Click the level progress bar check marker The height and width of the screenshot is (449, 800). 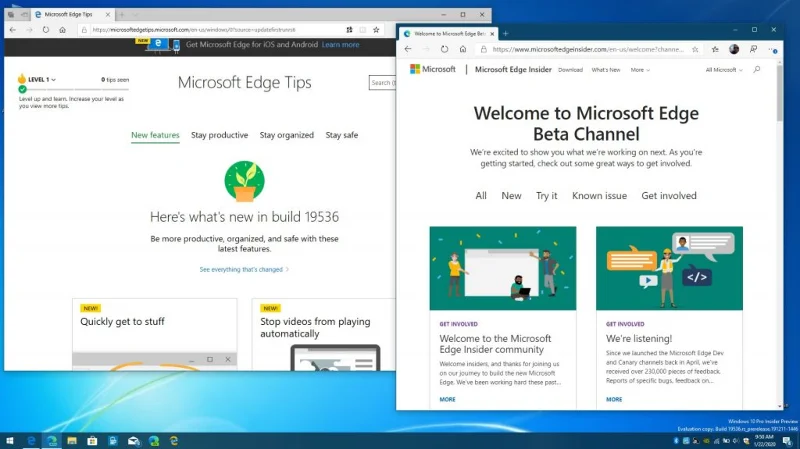tap(22, 89)
